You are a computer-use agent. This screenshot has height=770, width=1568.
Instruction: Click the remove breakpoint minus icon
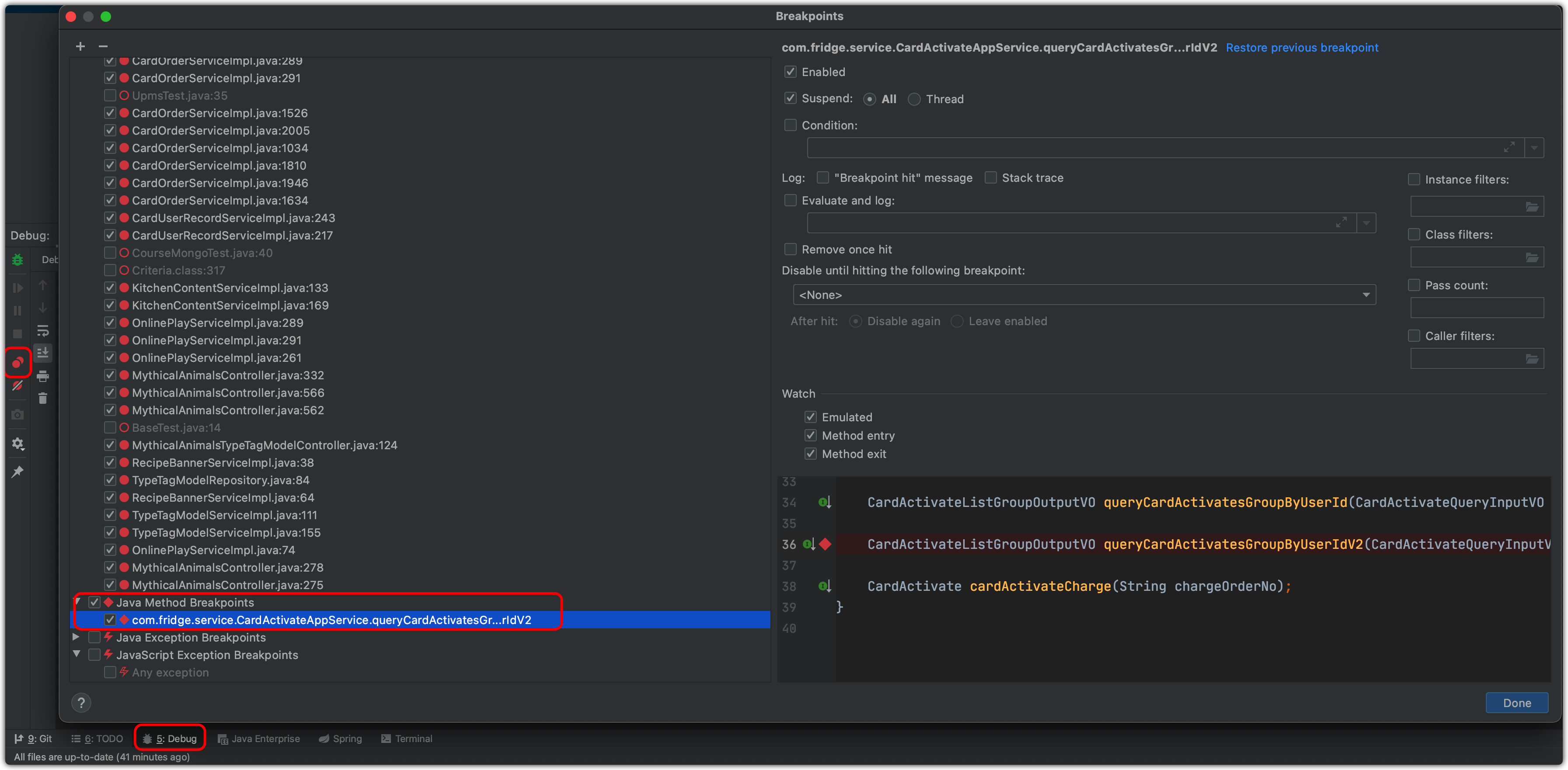103,46
